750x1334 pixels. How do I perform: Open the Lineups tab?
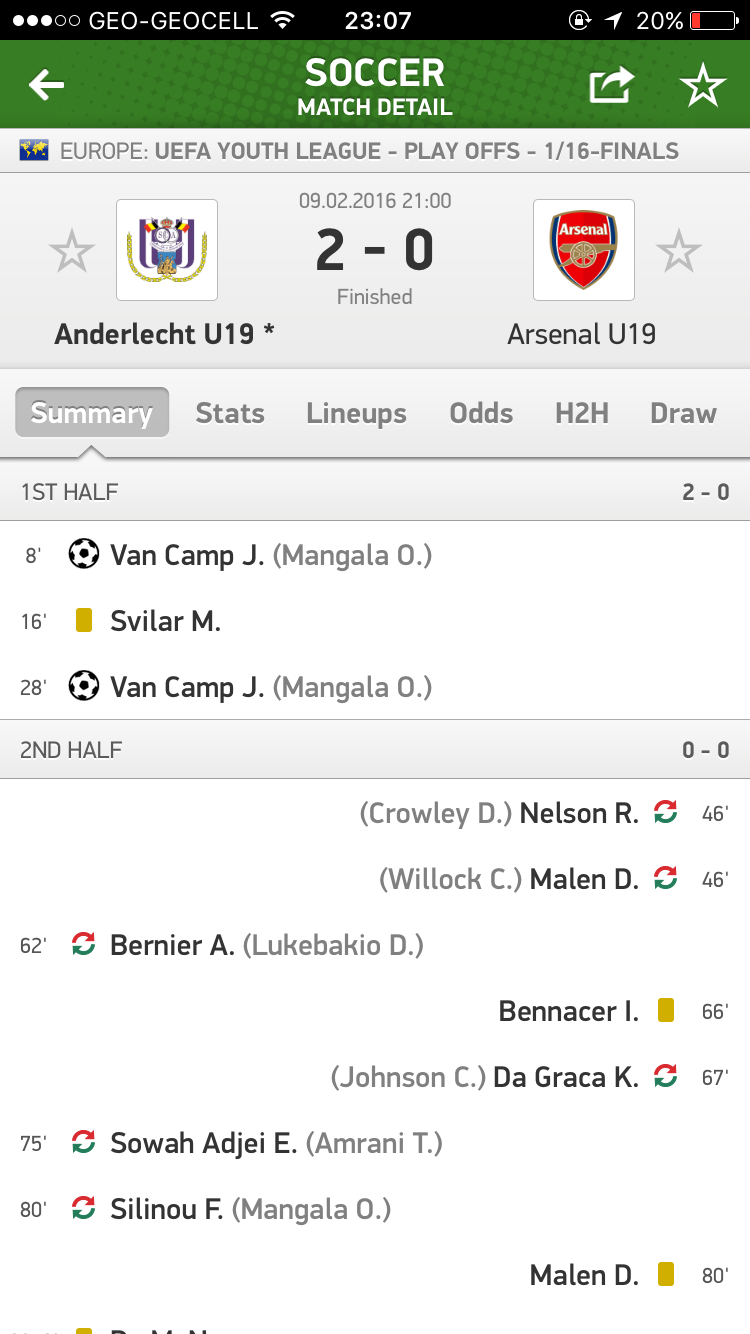[x=357, y=413]
